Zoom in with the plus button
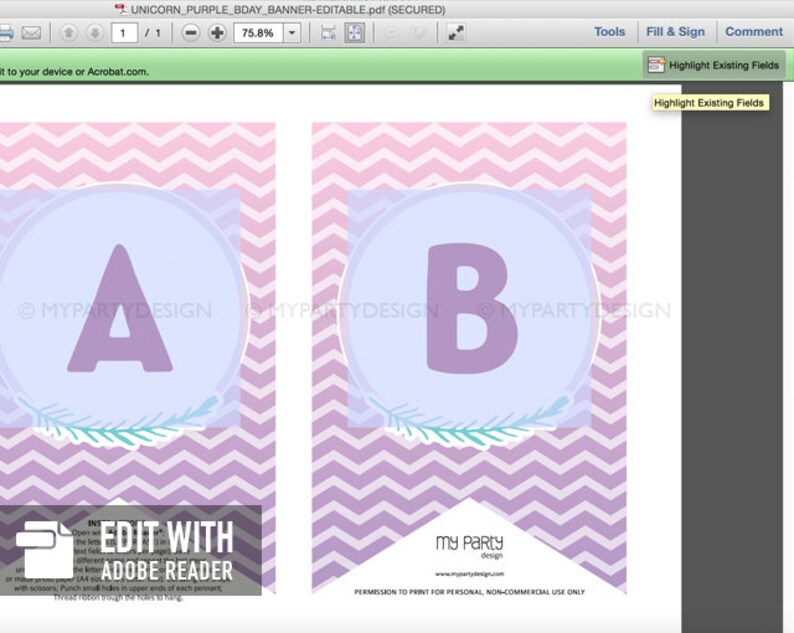 click(x=217, y=33)
